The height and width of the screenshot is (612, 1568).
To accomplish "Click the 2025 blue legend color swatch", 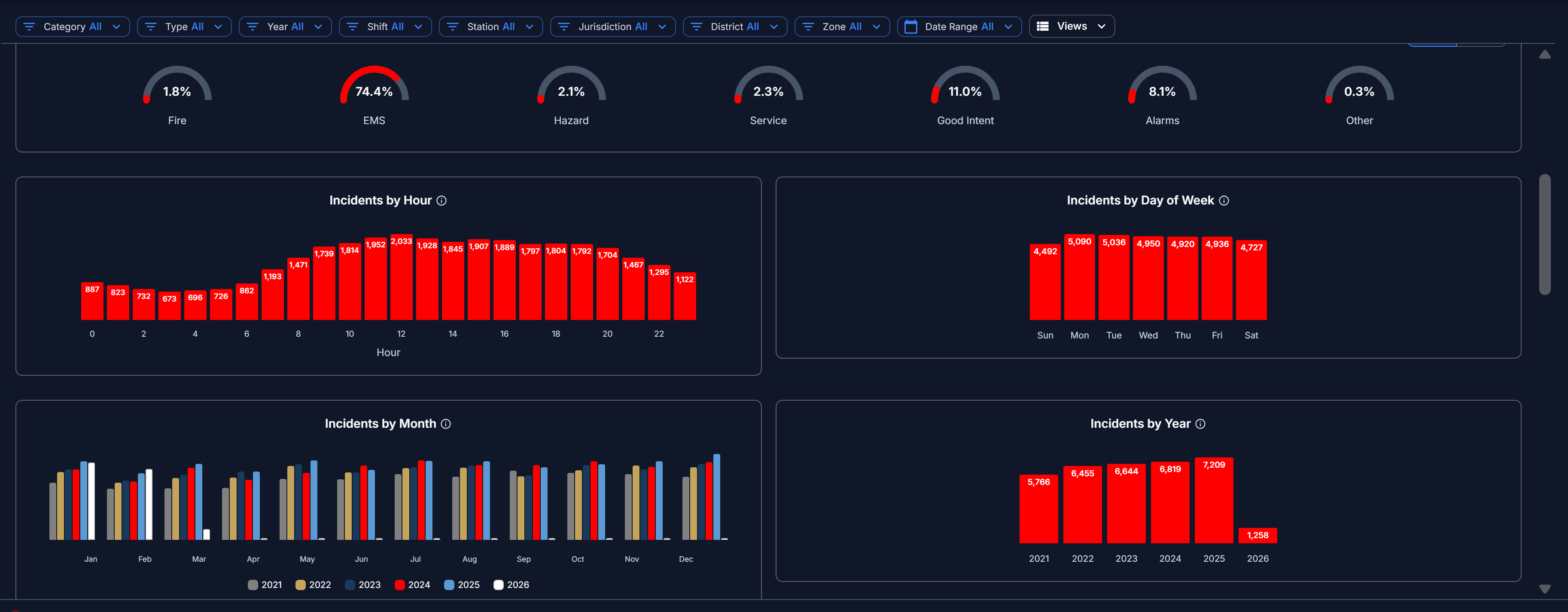I will 449,585.
